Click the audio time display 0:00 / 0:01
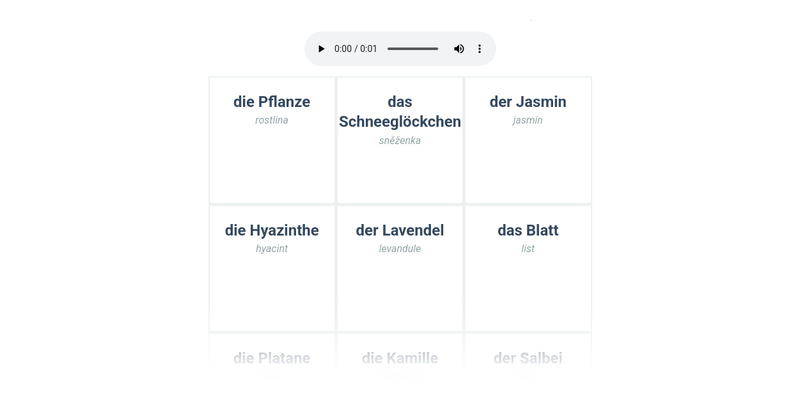This screenshot has height=400, width=800. [x=356, y=49]
